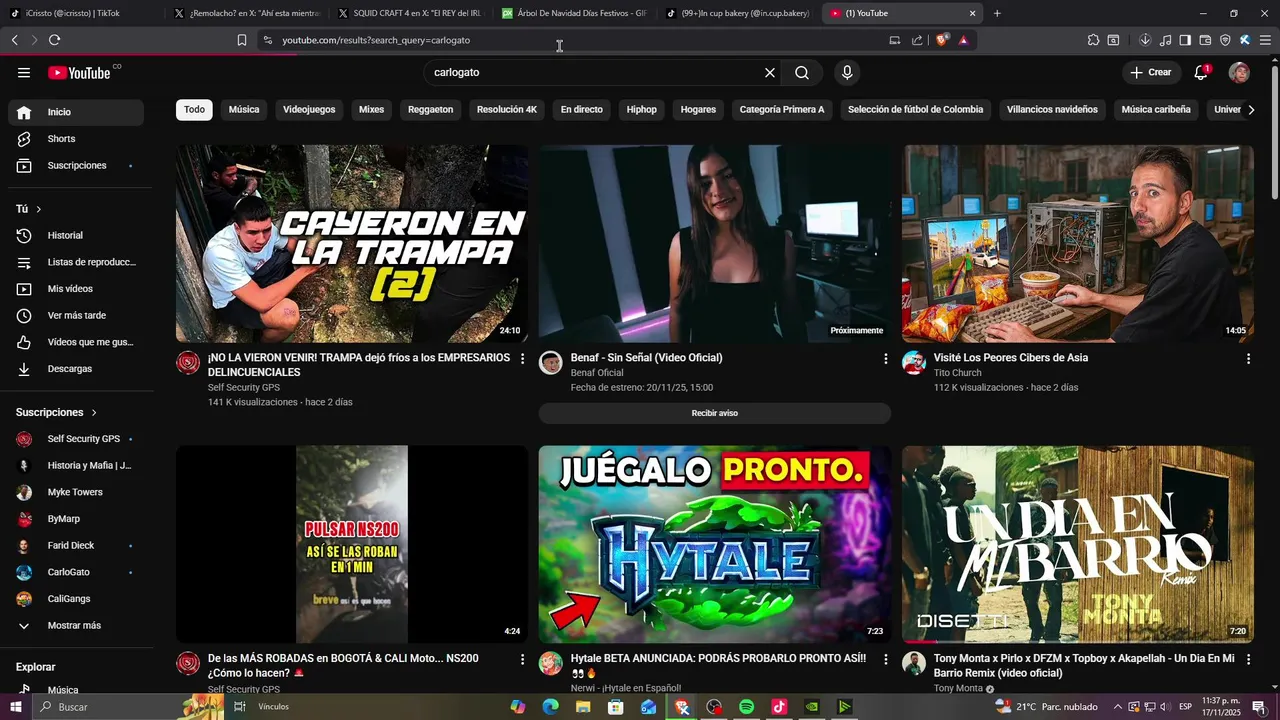Open the YouTube hamburger guide menu
The width and height of the screenshot is (1280, 720).
[x=24, y=73]
